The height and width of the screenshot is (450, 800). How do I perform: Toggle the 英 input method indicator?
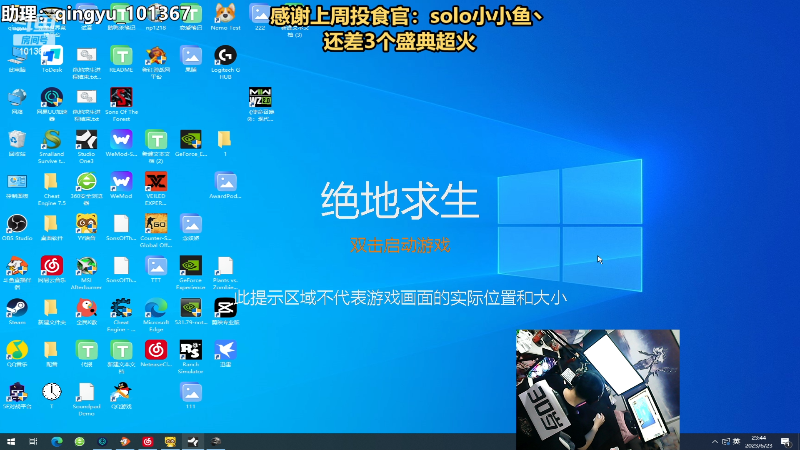(x=736, y=442)
